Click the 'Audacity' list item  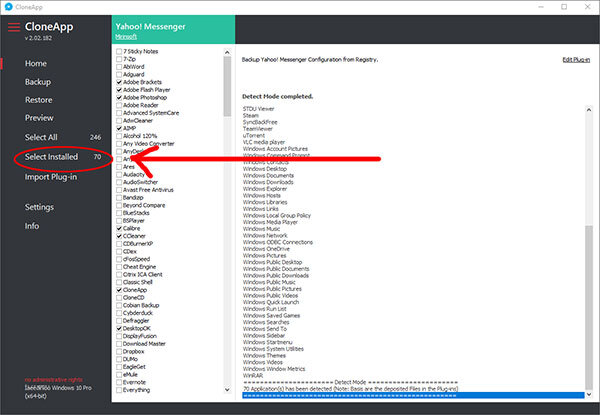(134, 174)
